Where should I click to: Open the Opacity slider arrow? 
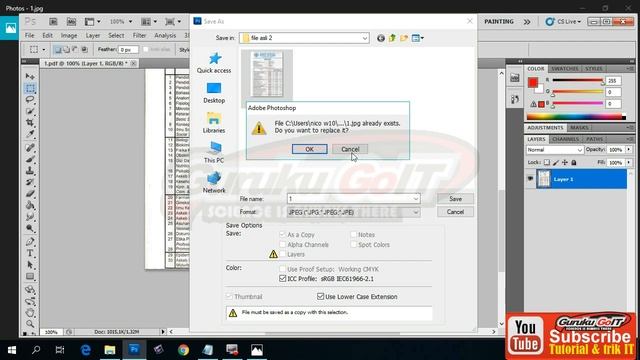coord(629,150)
